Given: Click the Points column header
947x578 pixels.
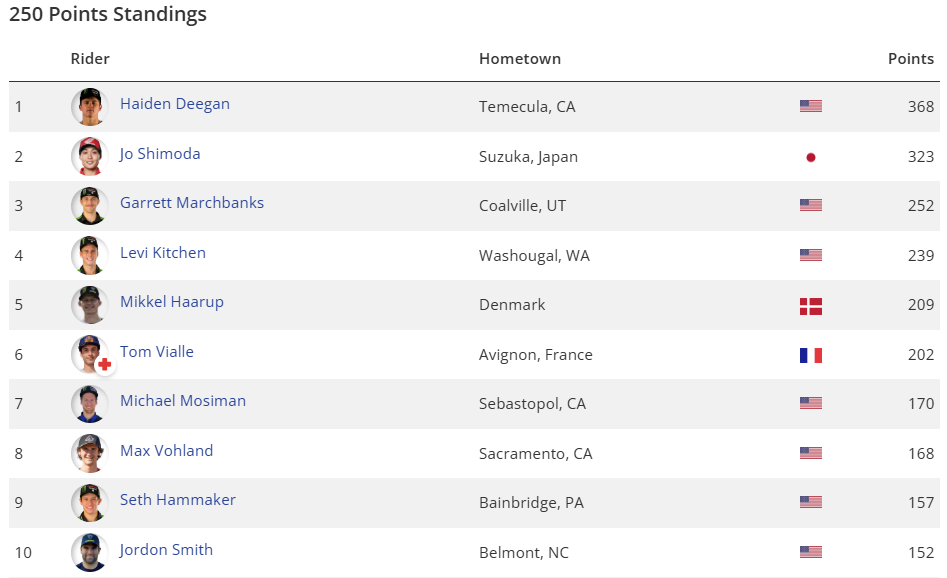Looking at the screenshot, I should click(x=910, y=59).
